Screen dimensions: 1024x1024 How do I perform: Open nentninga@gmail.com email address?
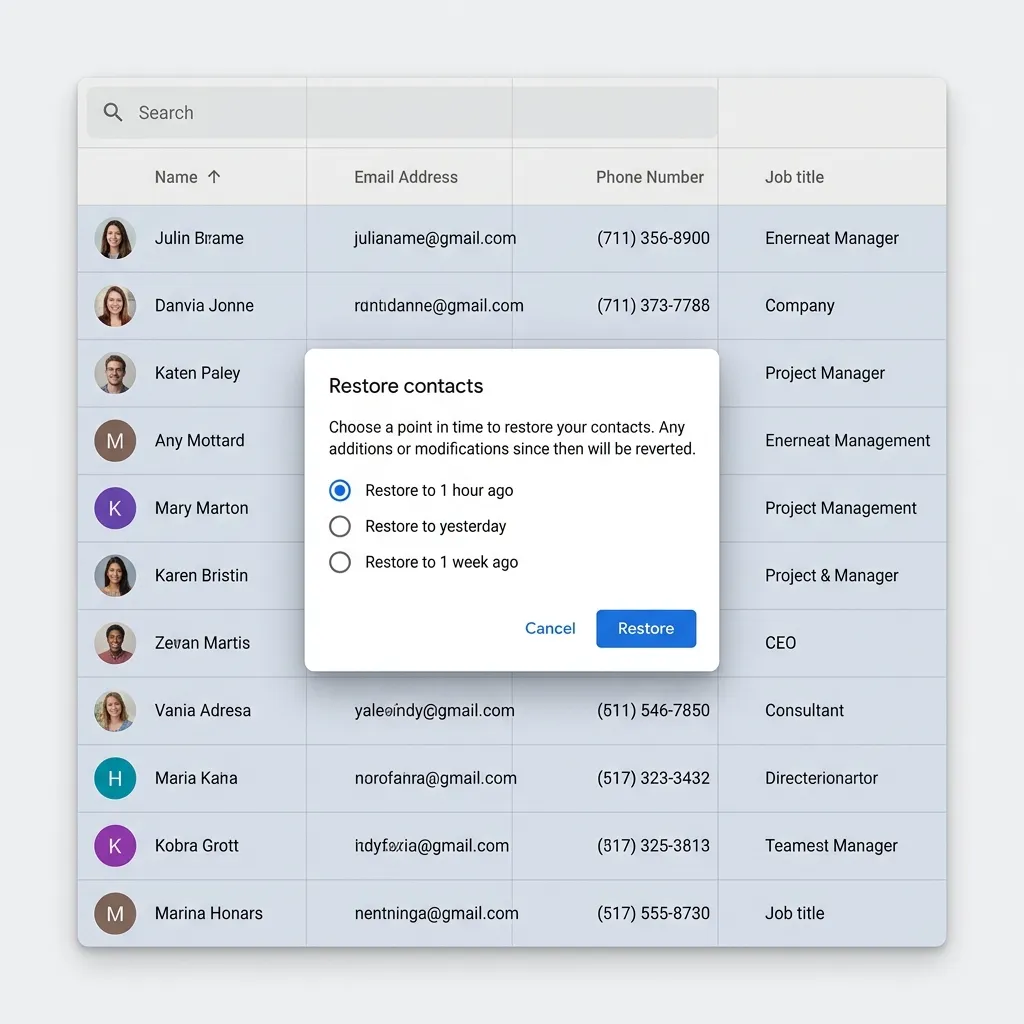pyautogui.click(x=436, y=914)
